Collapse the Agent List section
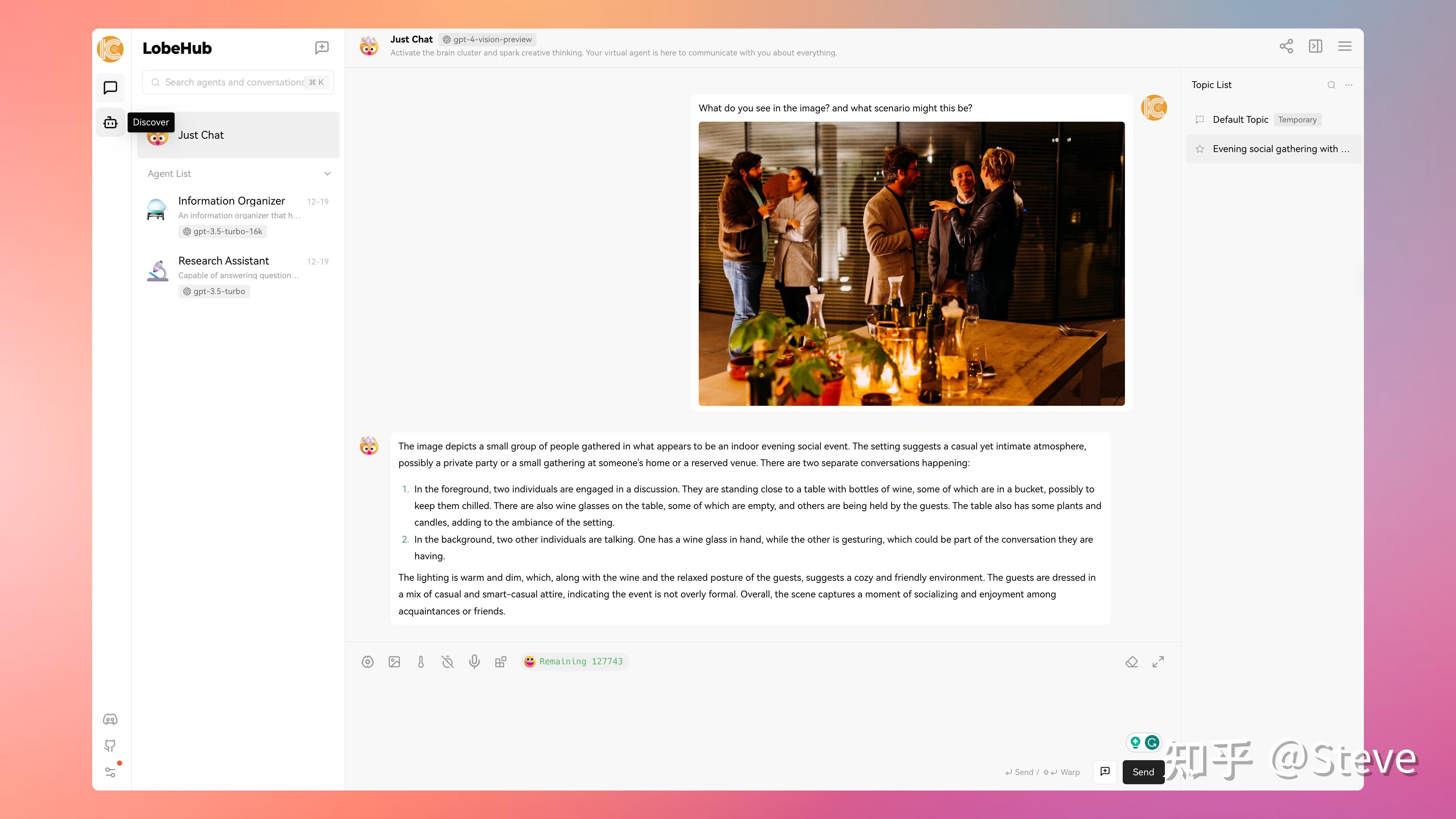Image resolution: width=1456 pixels, height=819 pixels. tap(327, 173)
